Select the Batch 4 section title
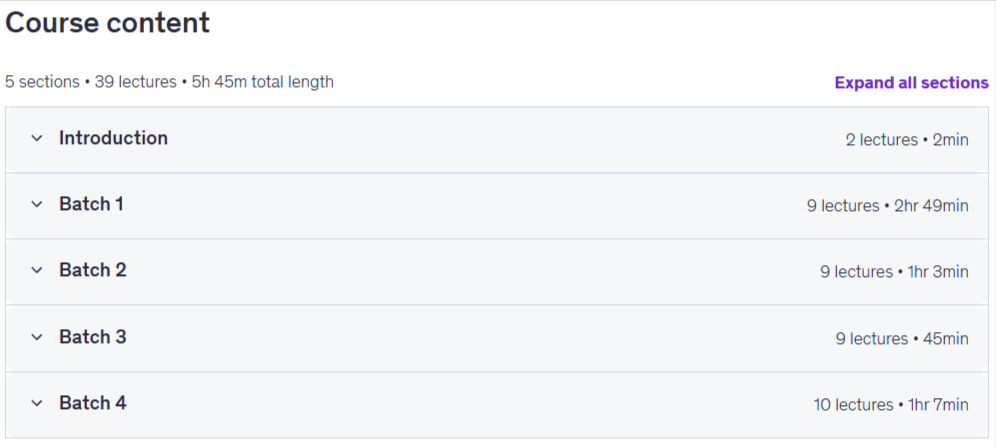Screen dimensions: 996x447 tap(93, 403)
